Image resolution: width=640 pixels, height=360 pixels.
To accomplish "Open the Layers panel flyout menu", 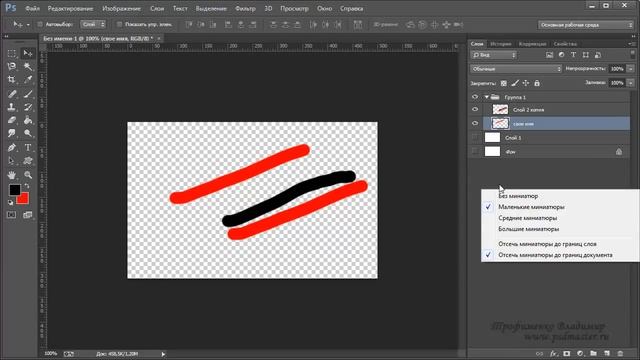I will (x=632, y=44).
